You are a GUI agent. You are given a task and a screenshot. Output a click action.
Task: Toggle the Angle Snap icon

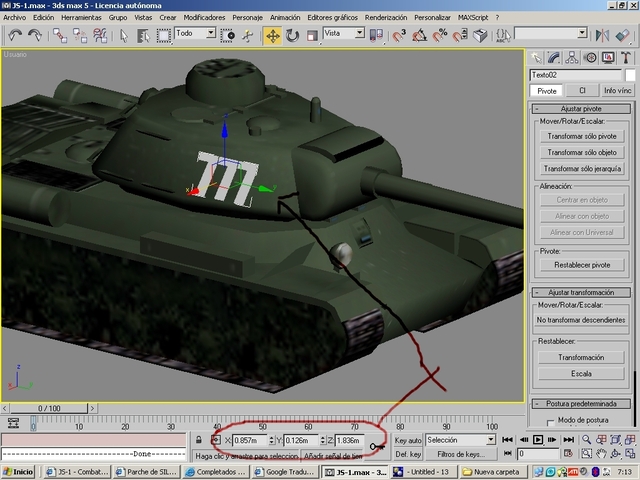point(420,36)
